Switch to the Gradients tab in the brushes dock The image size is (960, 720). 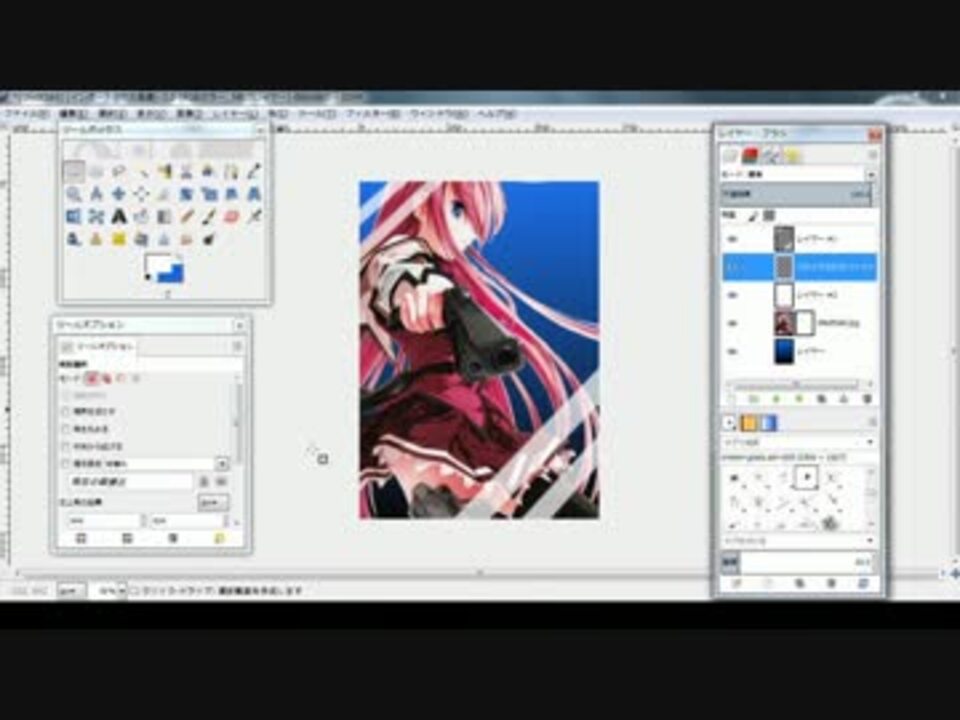[770, 423]
